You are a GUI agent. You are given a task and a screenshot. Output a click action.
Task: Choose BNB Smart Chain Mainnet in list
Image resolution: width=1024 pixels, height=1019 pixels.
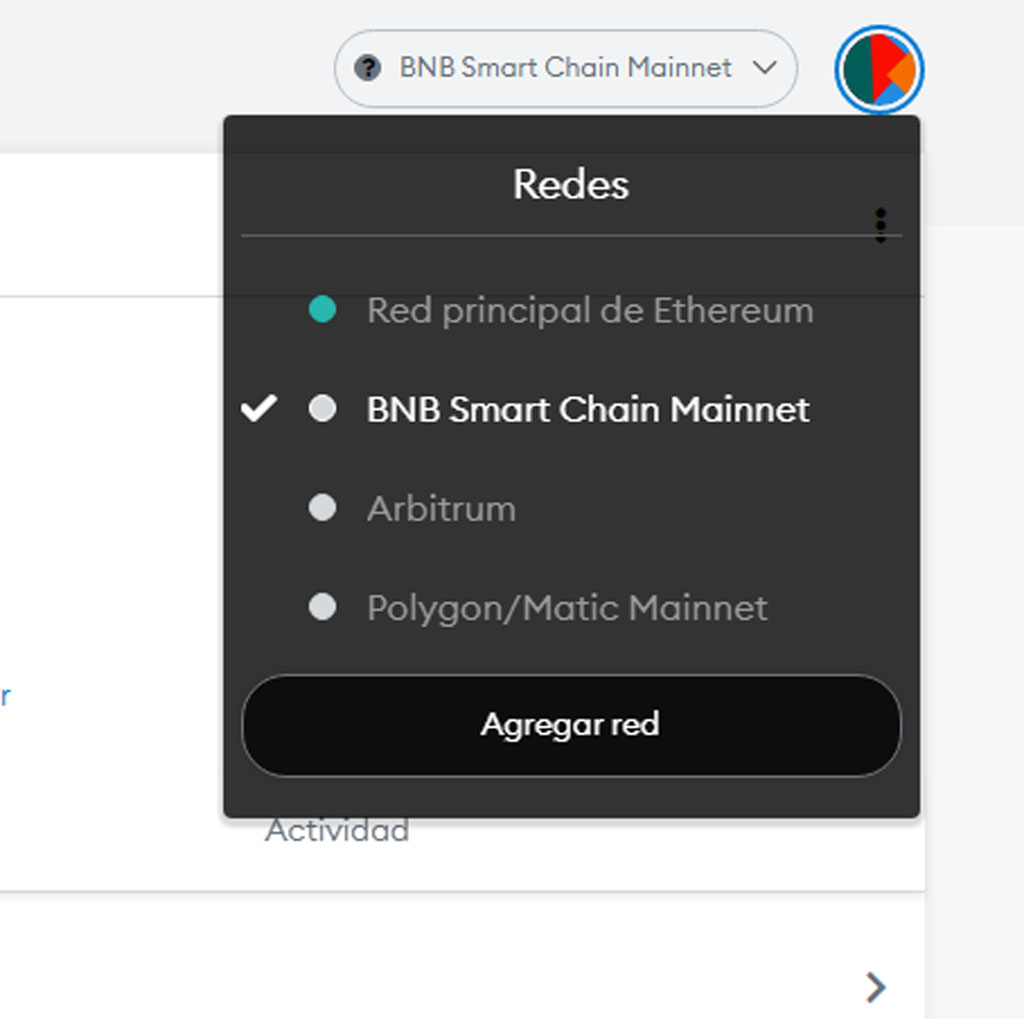(x=571, y=409)
